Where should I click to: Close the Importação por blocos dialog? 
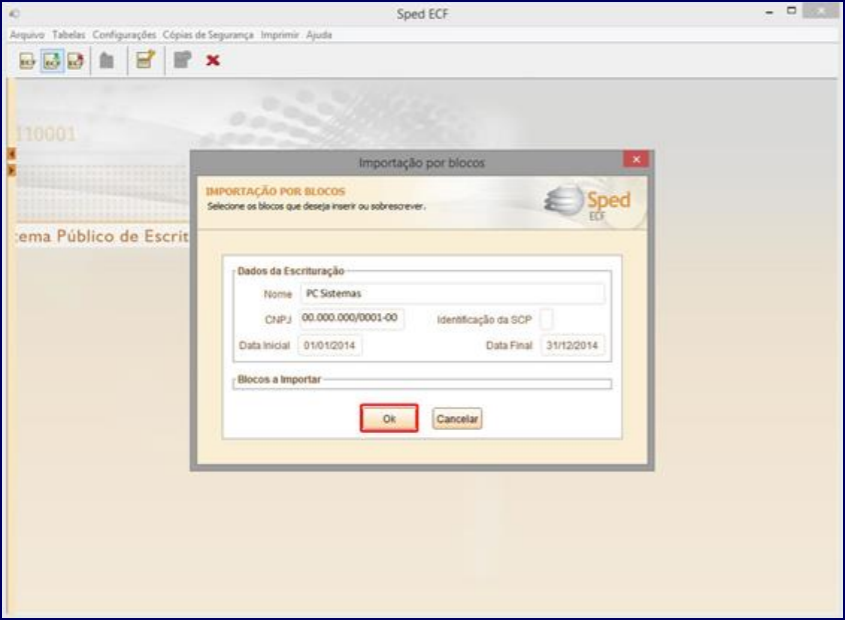(636, 160)
